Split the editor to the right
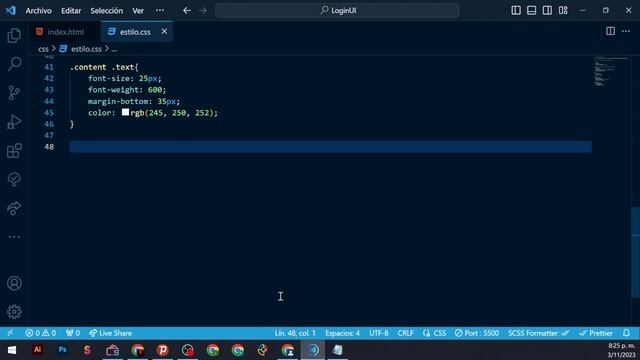The height and width of the screenshot is (360, 640). point(610,31)
